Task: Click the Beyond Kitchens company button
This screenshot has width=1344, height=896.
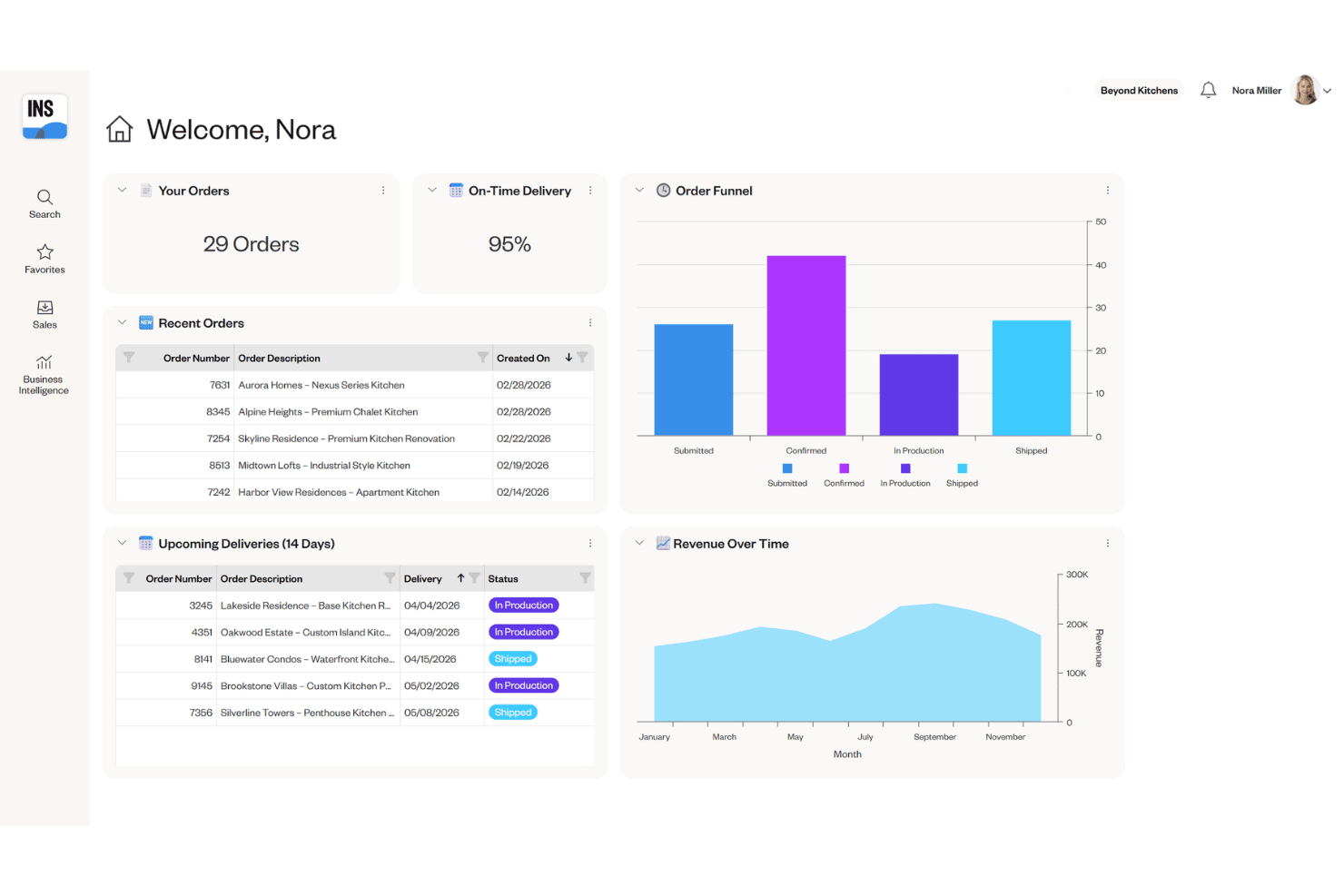Action: 1139,91
